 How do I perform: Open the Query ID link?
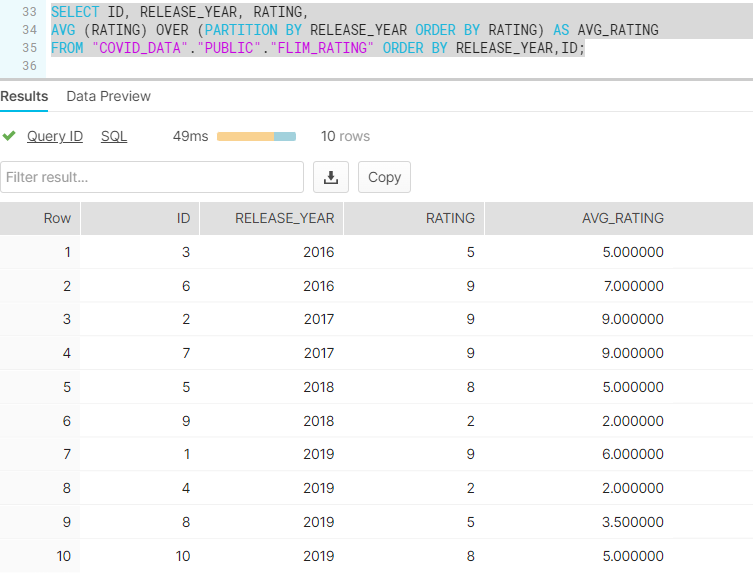click(55, 136)
